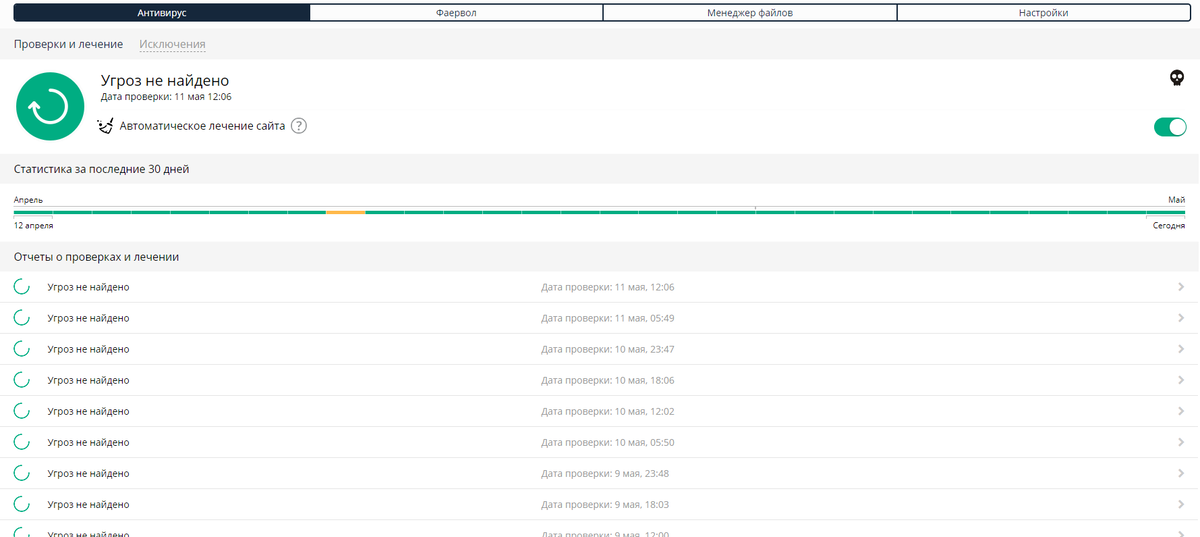Open the help question mark for auto cure
The height and width of the screenshot is (537, 1200).
tap(298, 126)
